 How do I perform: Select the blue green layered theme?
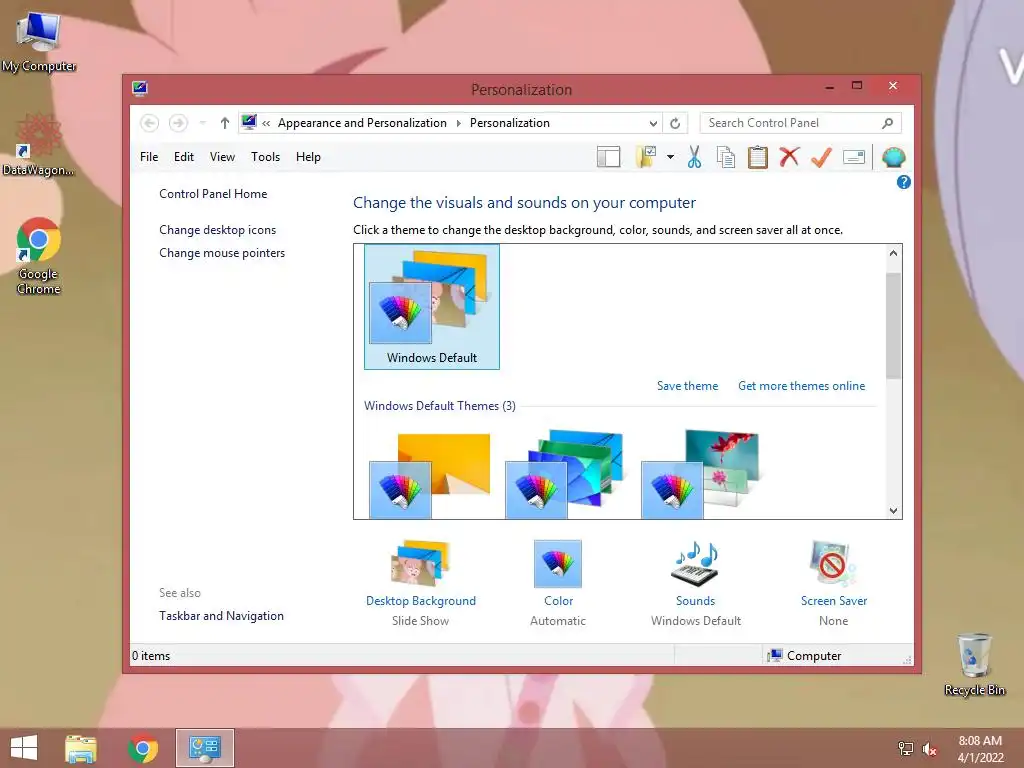[x=564, y=475]
